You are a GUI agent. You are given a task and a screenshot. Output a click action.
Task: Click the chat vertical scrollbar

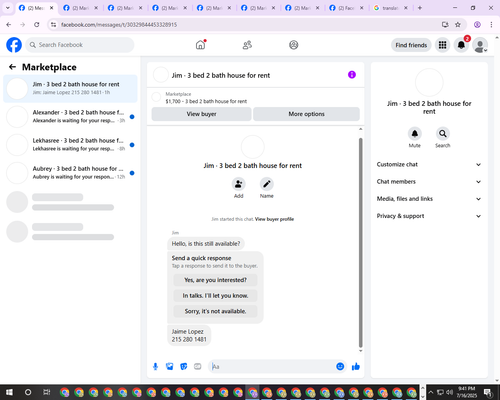(360, 243)
